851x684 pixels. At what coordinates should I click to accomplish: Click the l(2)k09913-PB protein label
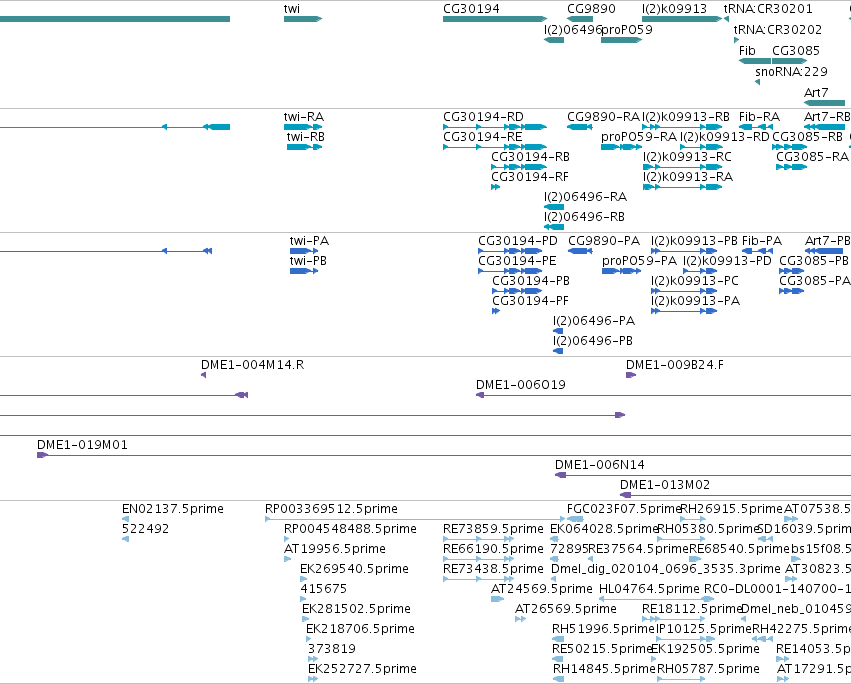[694, 241]
